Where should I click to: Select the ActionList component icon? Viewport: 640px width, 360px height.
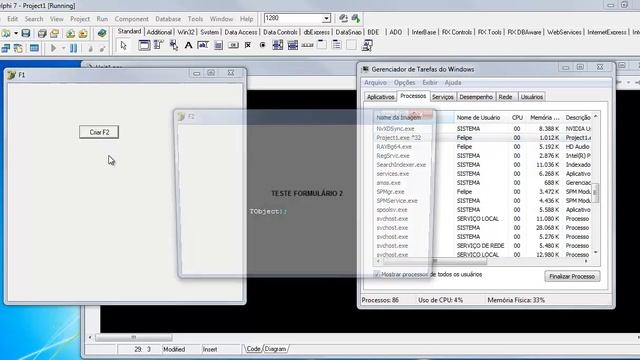(367, 45)
